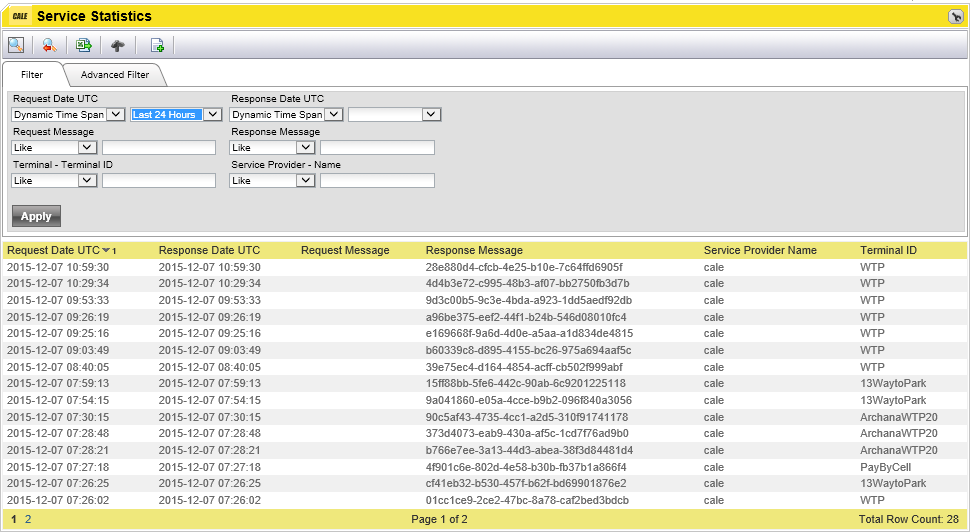970x532 pixels.
Task: Click current page 1 in pager
Action: tap(14, 519)
